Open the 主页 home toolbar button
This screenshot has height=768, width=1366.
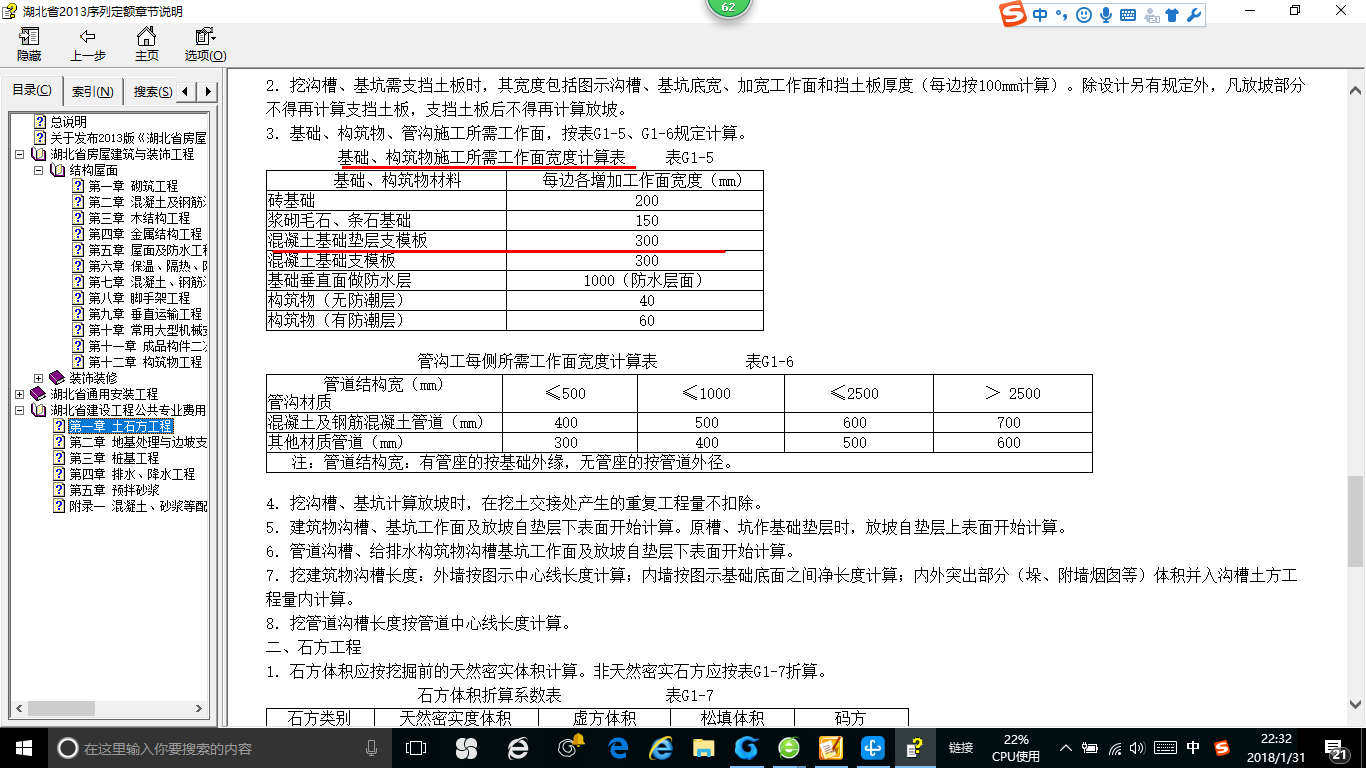tap(146, 44)
